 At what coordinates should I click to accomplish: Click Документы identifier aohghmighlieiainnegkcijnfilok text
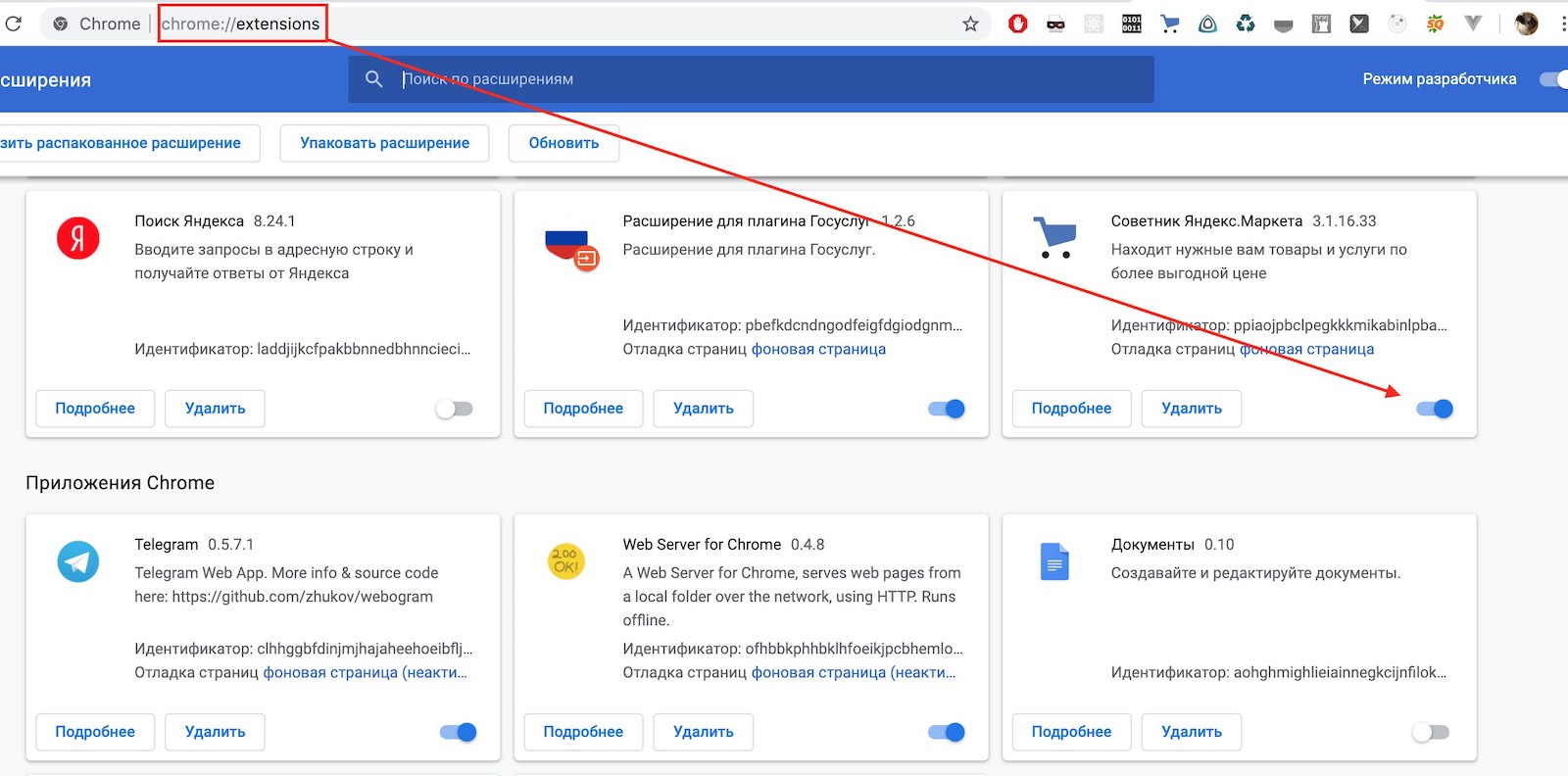click(x=1279, y=672)
